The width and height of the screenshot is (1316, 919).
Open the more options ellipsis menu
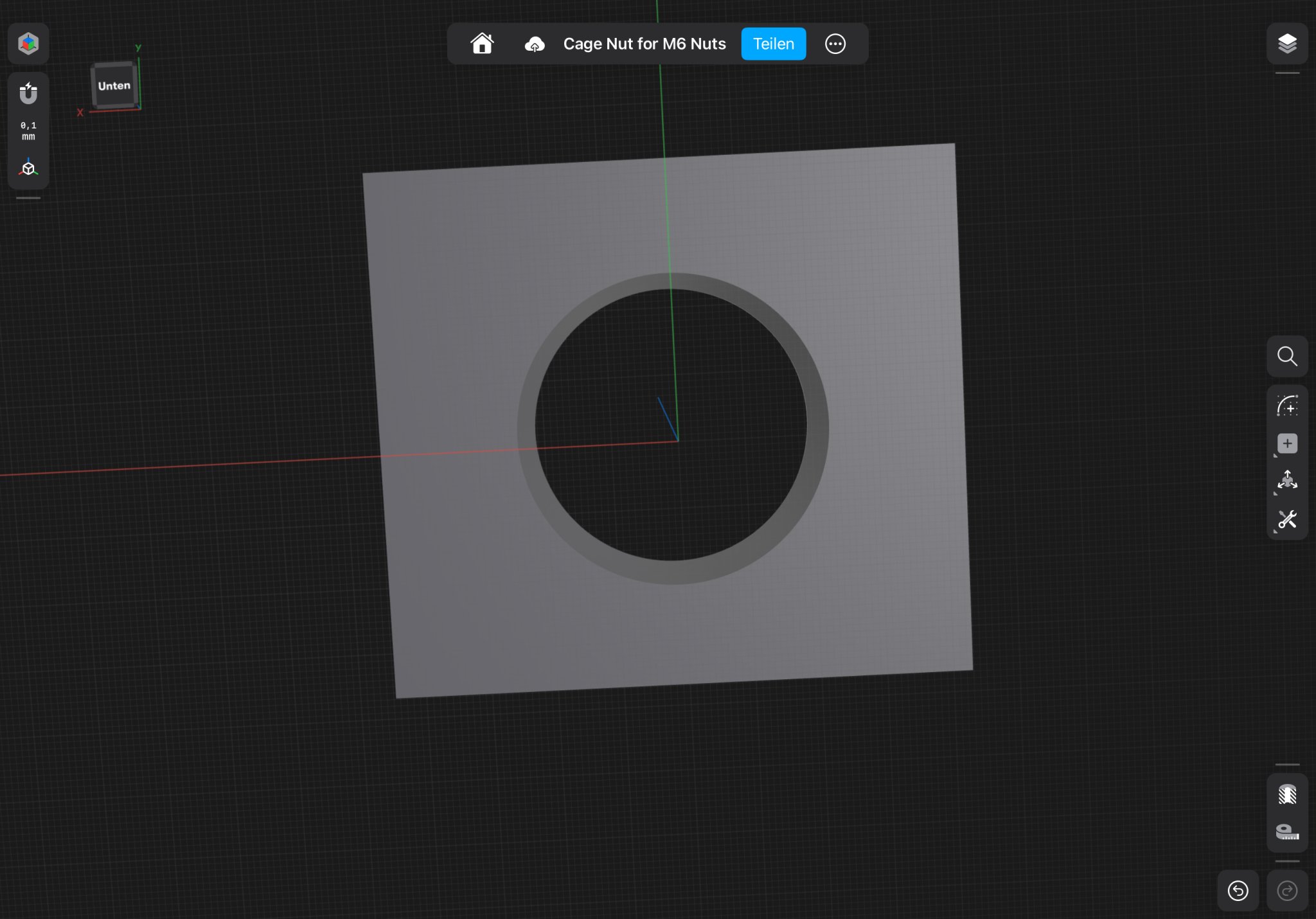point(835,44)
